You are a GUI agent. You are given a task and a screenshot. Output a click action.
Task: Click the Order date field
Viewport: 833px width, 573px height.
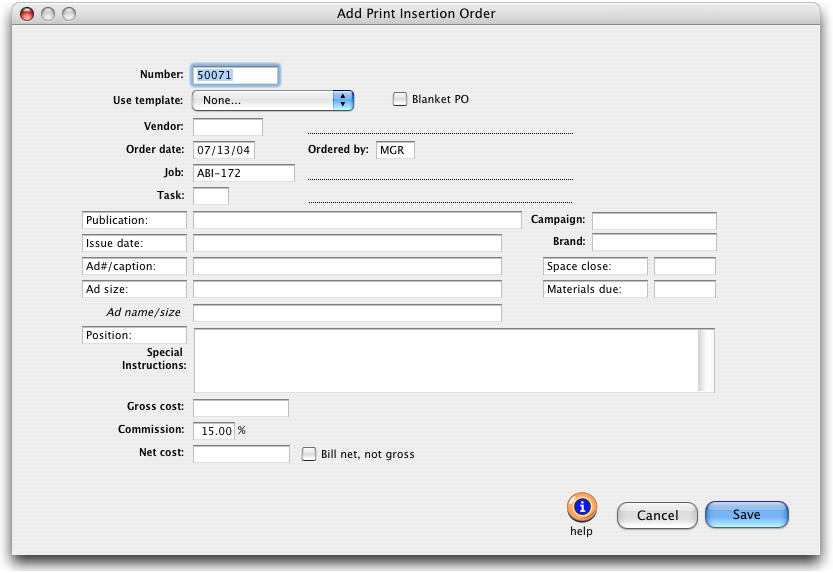[224, 151]
